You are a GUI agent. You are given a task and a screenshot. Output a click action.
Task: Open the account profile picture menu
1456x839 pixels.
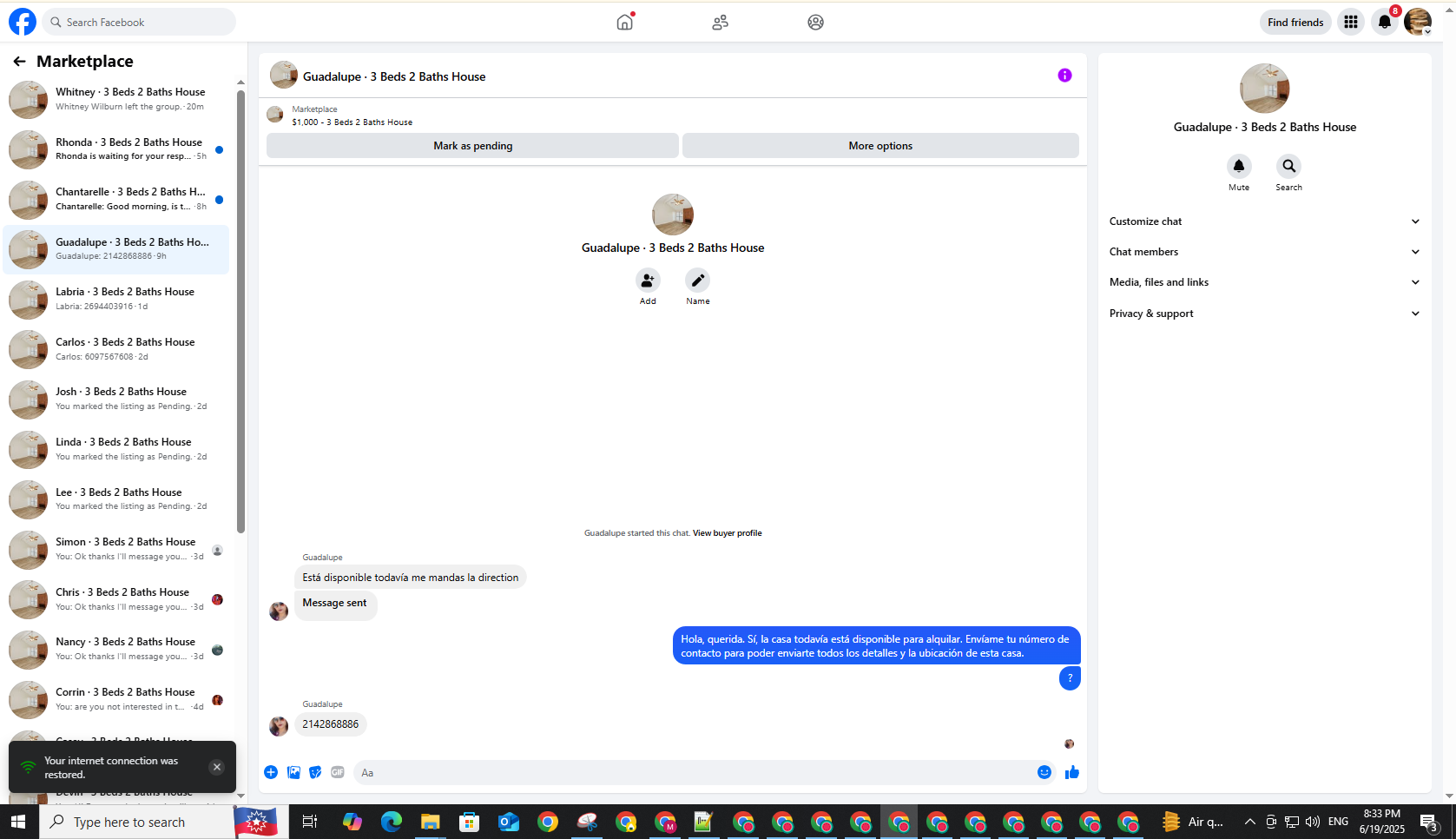[1418, 22]
